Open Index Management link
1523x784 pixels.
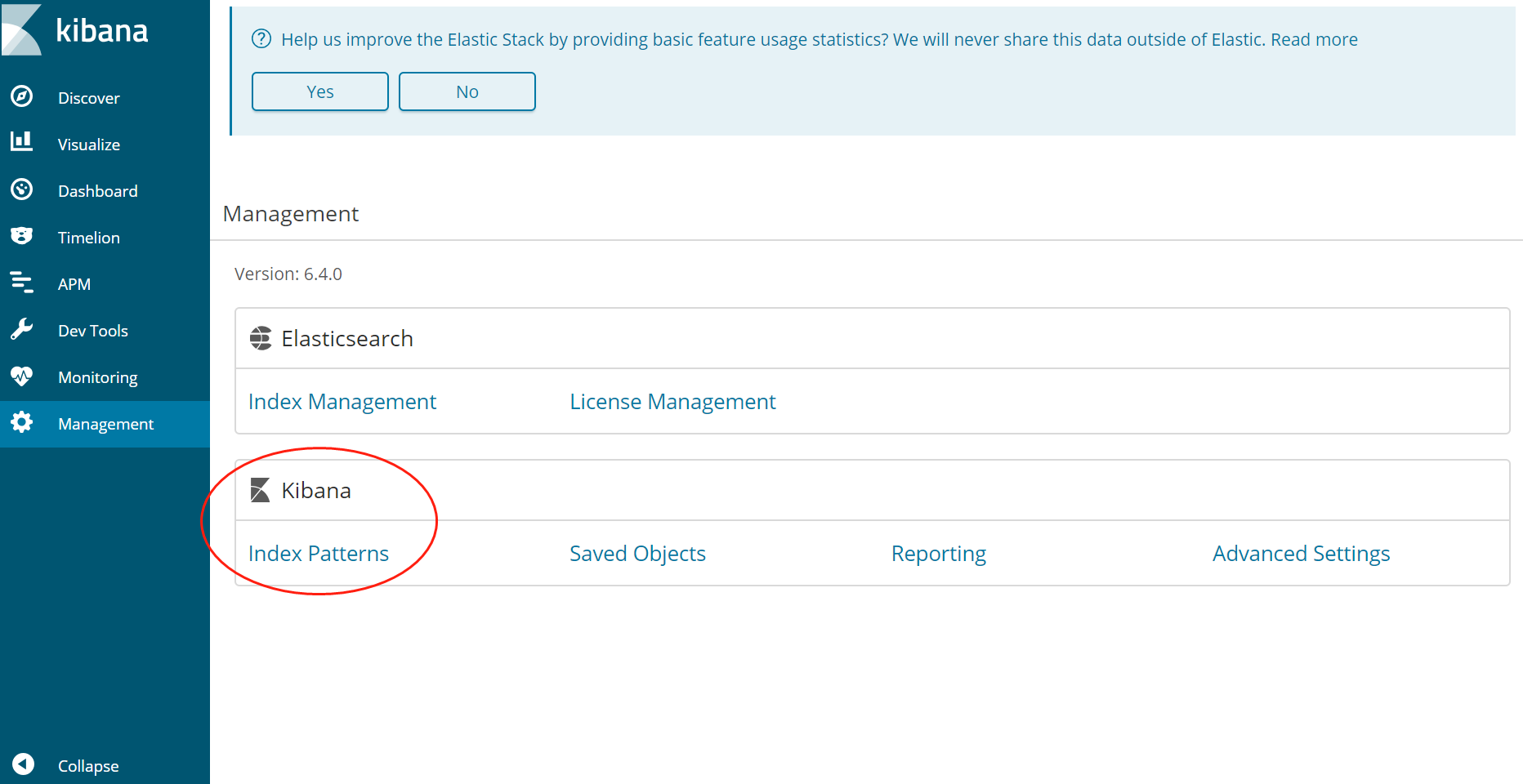pos(342,402)
